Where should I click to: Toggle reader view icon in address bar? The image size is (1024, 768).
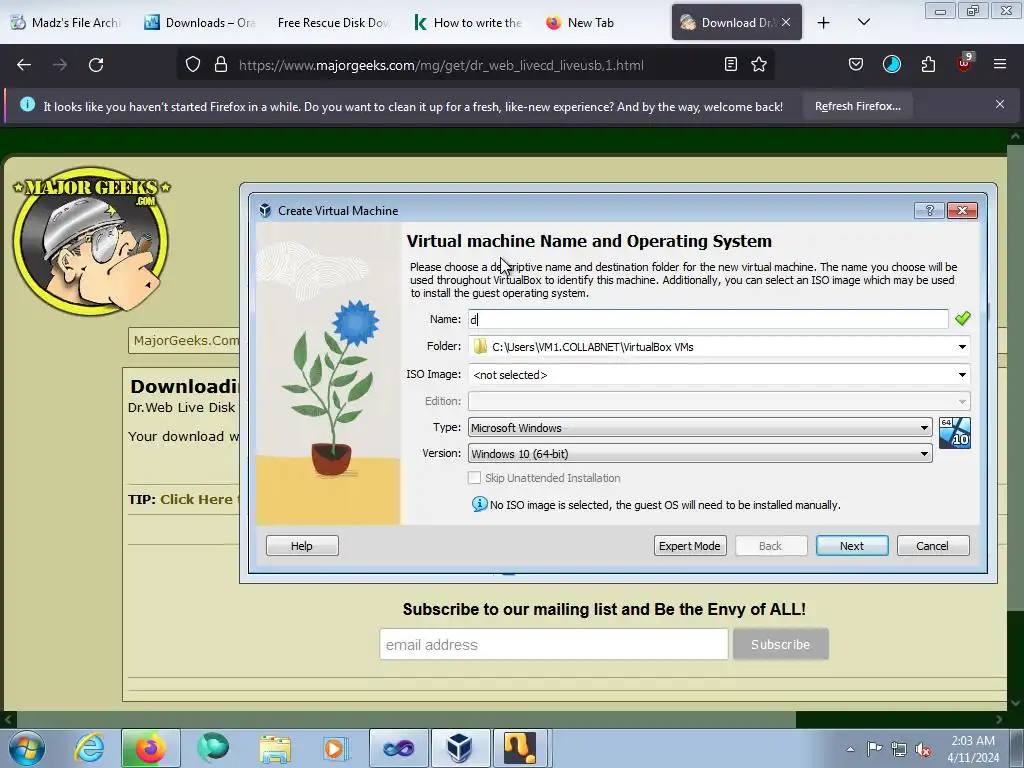[x=731, y=65]
